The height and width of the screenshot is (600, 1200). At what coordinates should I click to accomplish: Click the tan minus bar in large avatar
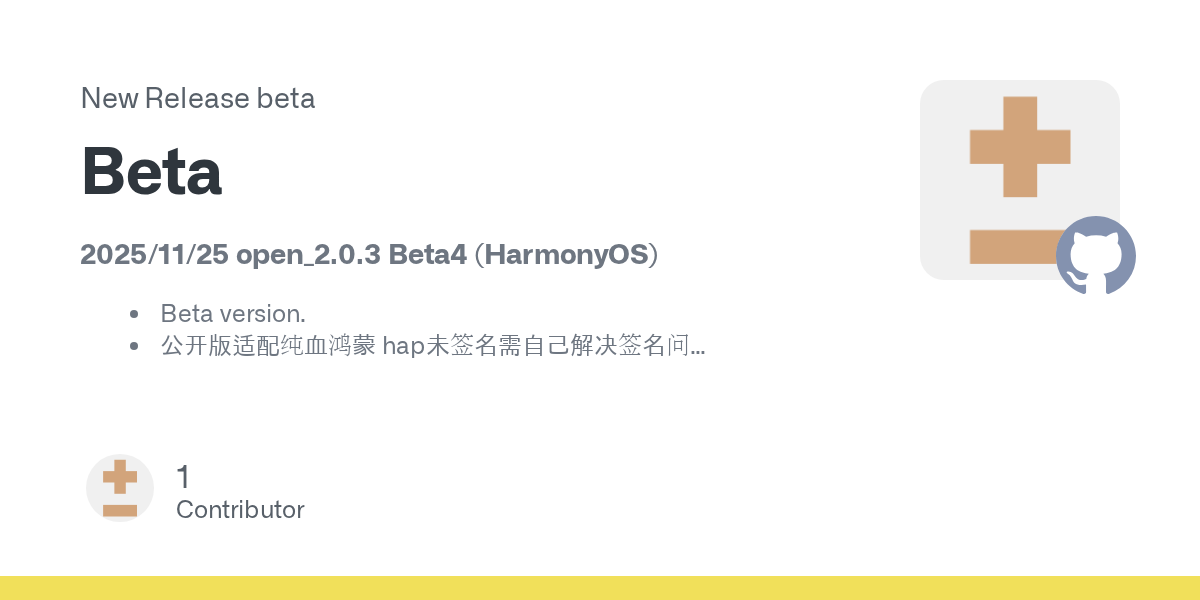(1010, 246)
